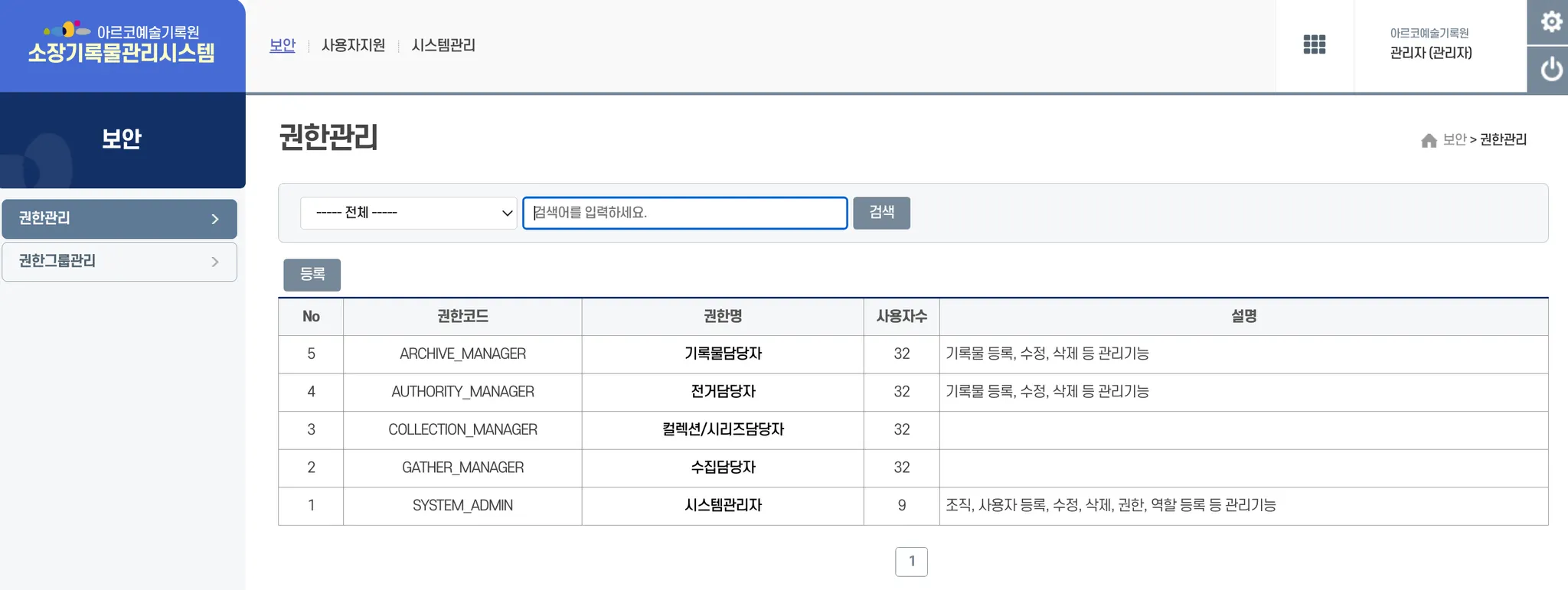
Task: Click the home breadcrumb icon
Action: pyautogui.click(x=1428, y=140)
